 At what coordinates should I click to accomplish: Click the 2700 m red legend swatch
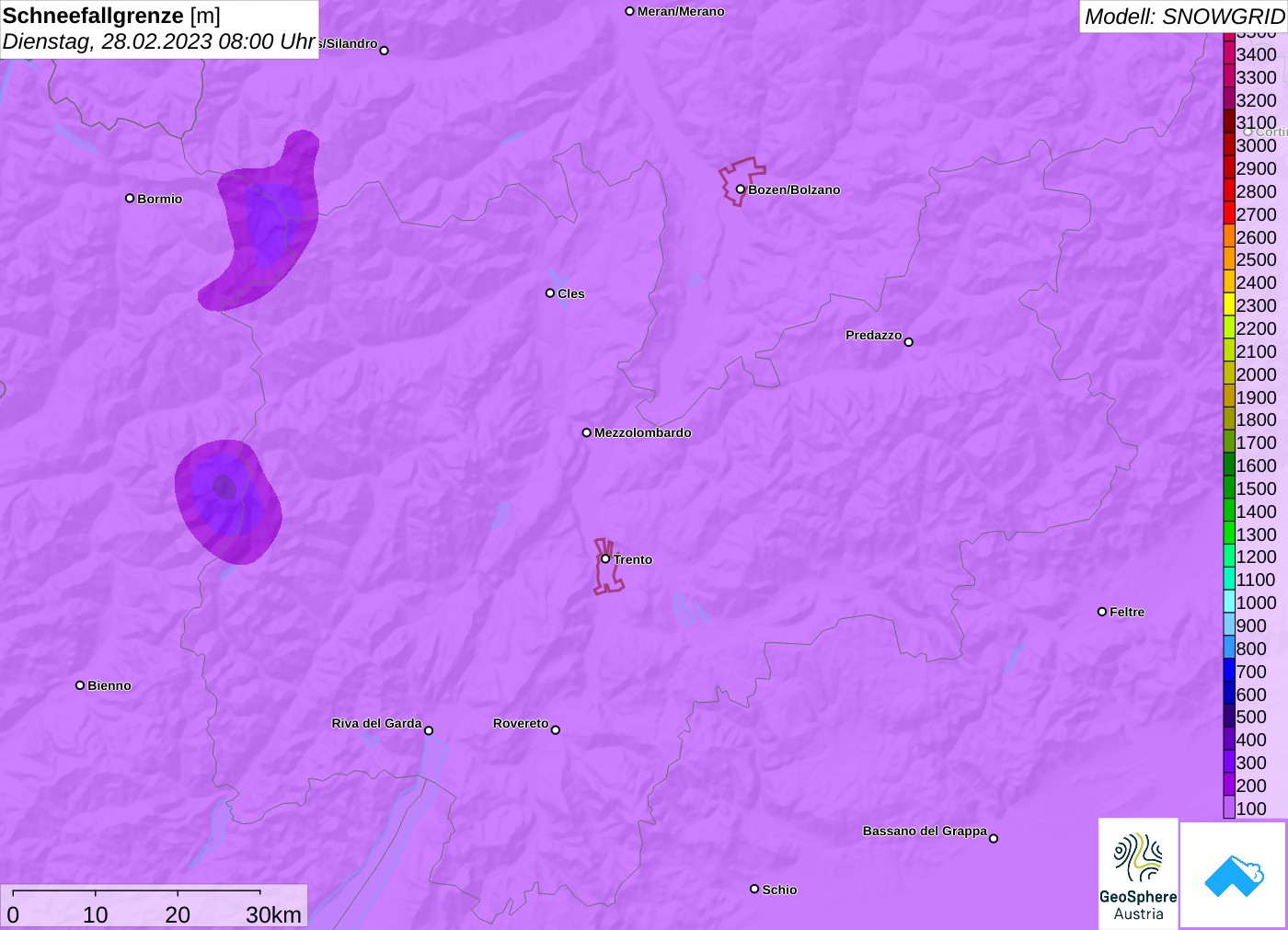(x=1229, y=214)
